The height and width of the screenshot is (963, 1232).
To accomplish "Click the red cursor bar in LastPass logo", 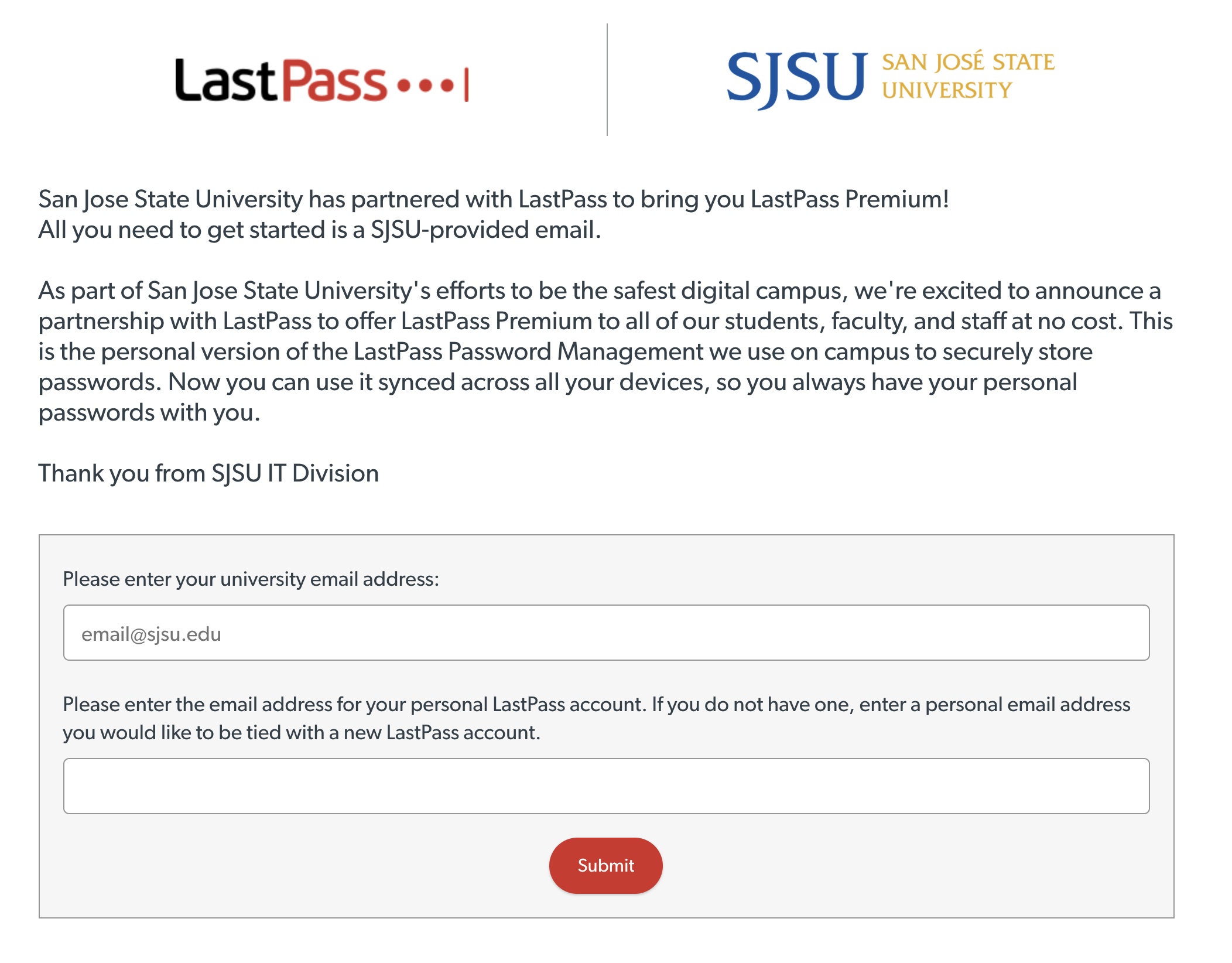I will (466, 85).
